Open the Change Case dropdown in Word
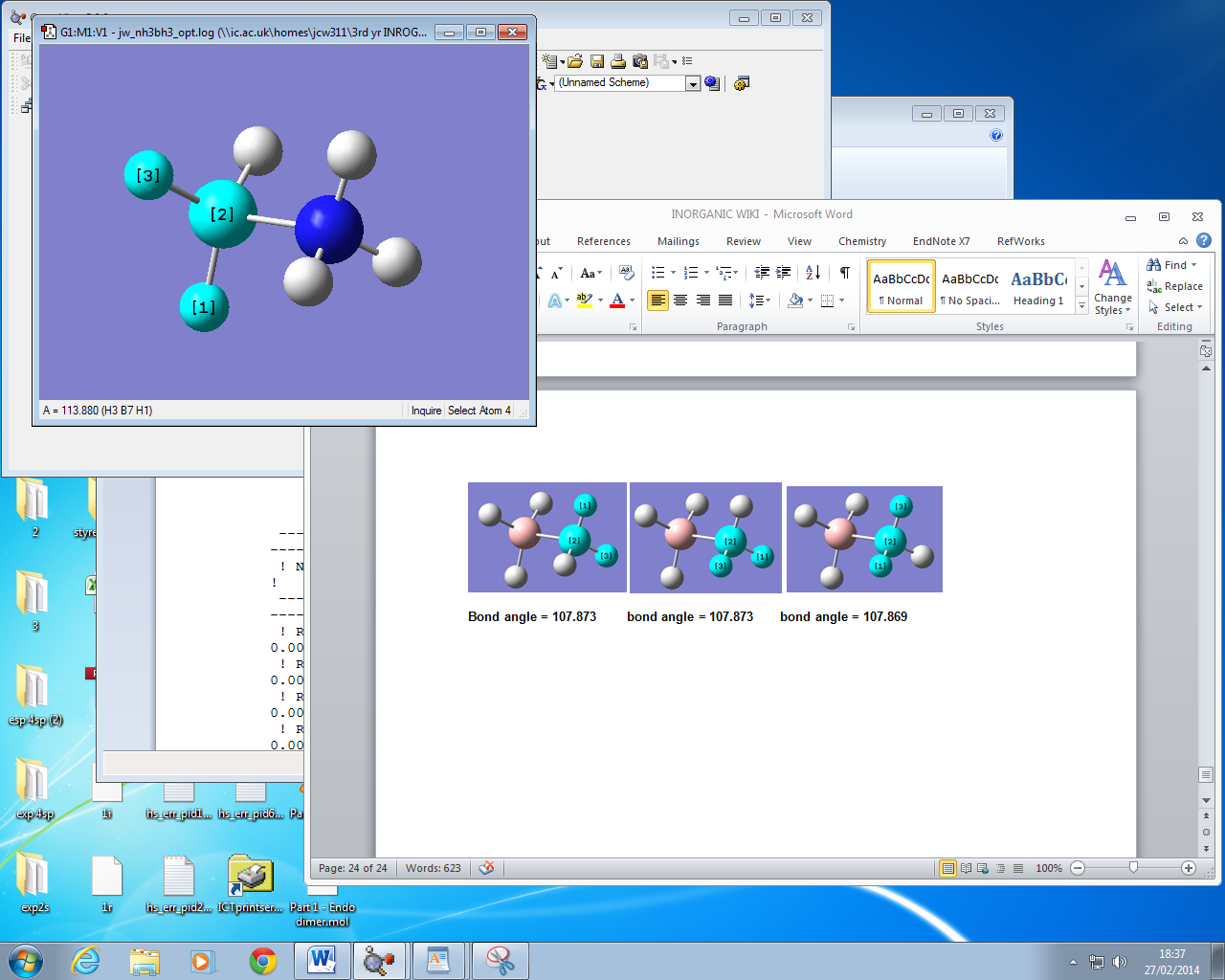The width and height of the screenshot is (1225, 980). point(590,273)
